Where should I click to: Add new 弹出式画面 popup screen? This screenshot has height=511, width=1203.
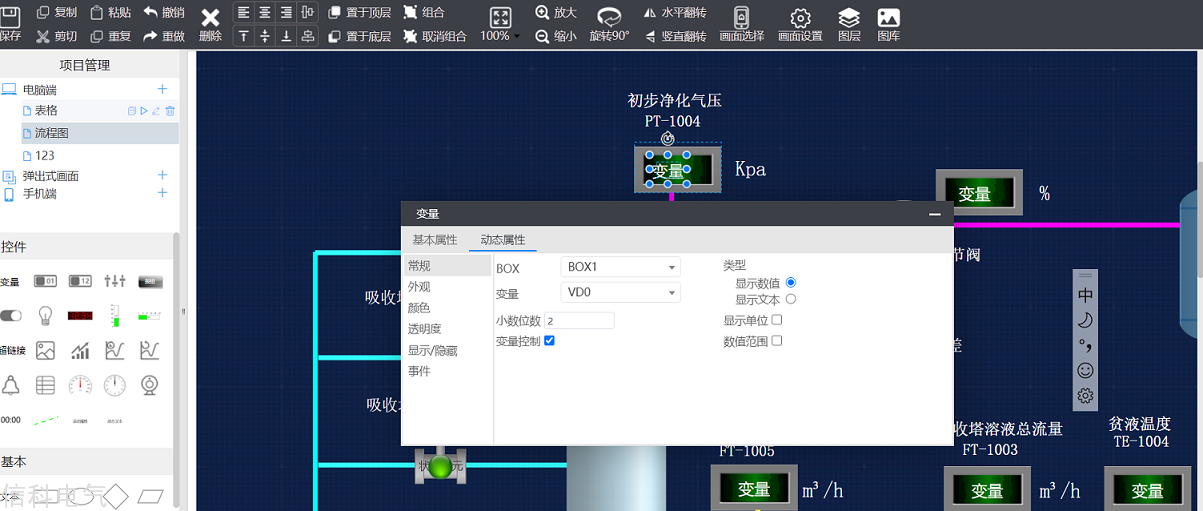point(162,176)
